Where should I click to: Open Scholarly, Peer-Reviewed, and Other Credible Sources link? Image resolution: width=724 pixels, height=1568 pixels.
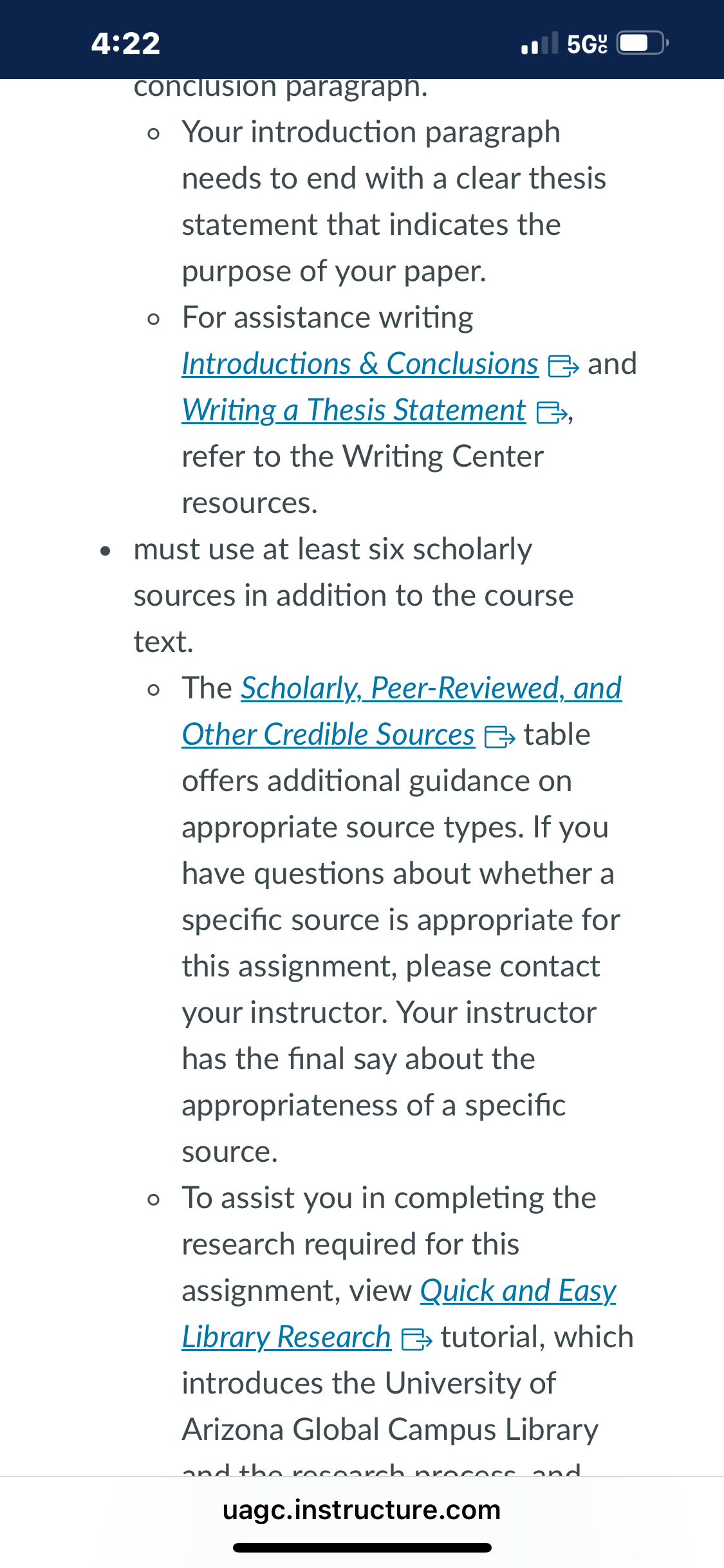click(x=431, y=689)
